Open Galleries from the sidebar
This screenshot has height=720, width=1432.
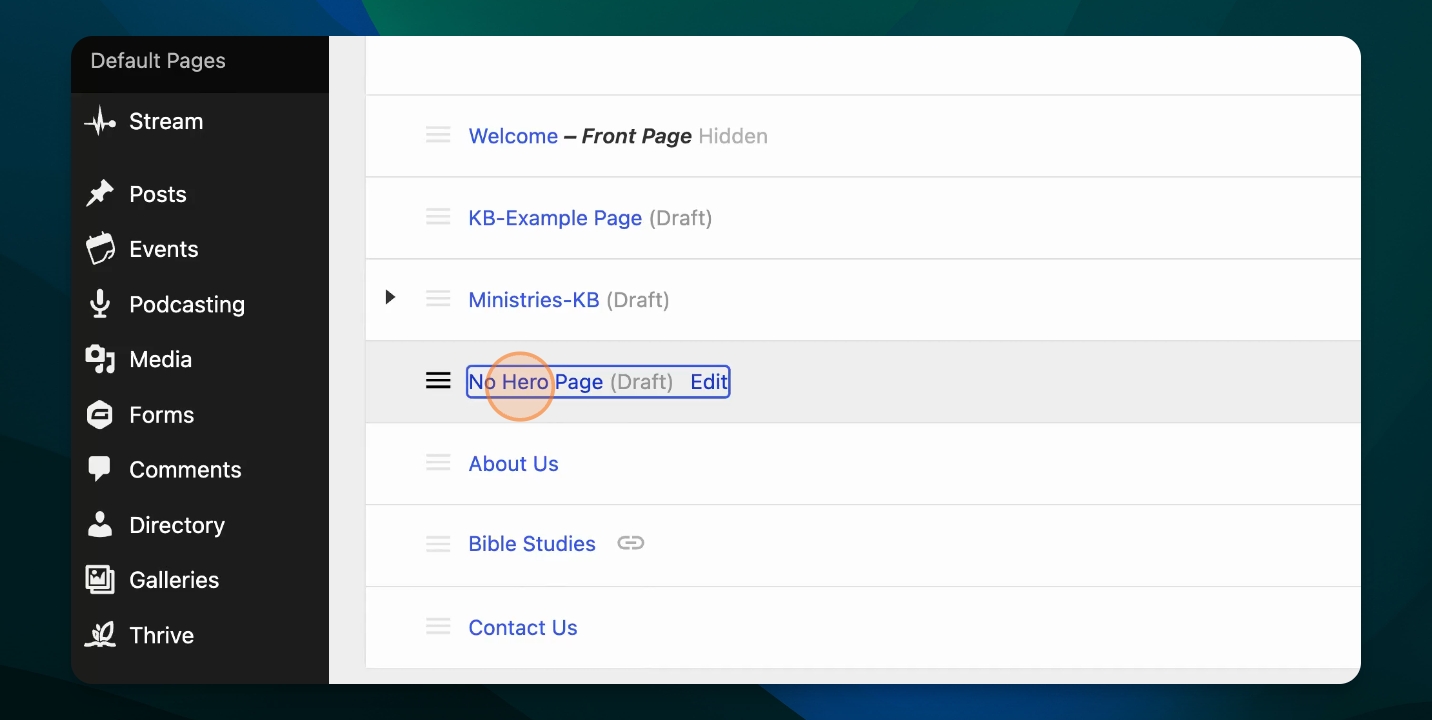coord(174,580)
